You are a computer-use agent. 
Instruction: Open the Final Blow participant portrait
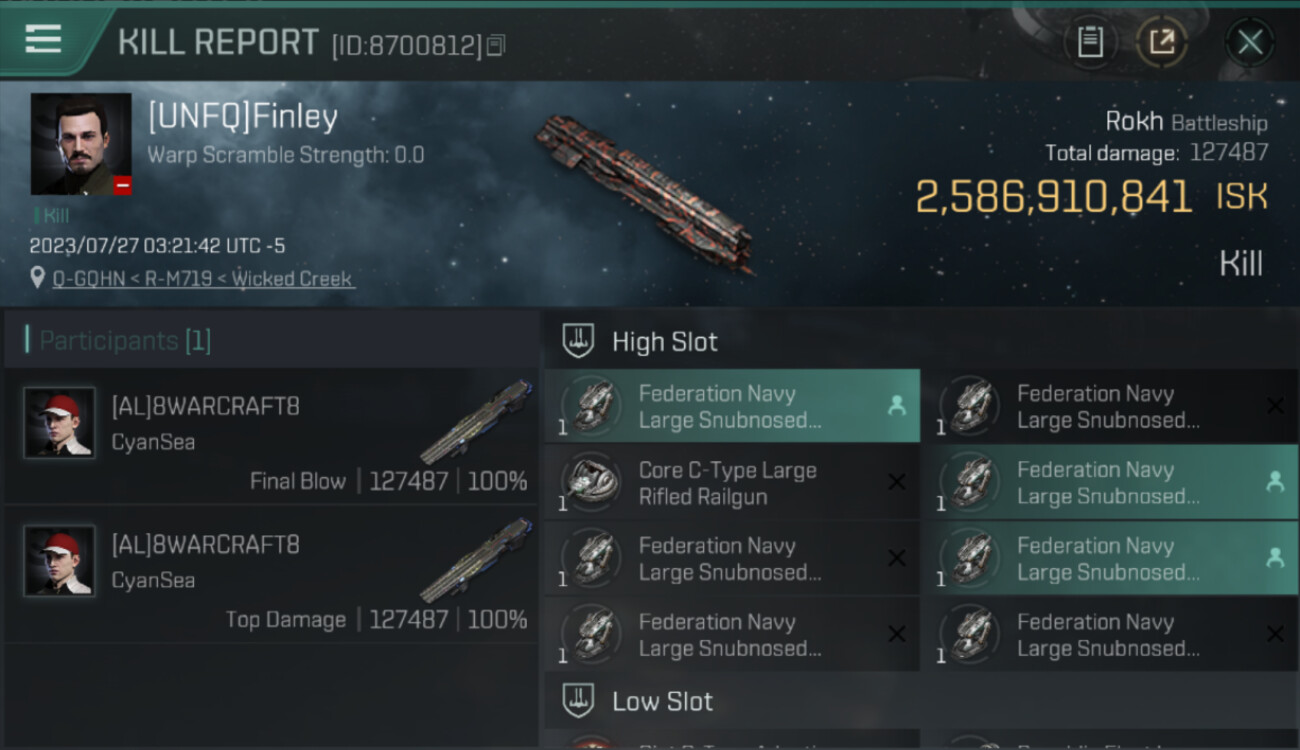(60, 423)
